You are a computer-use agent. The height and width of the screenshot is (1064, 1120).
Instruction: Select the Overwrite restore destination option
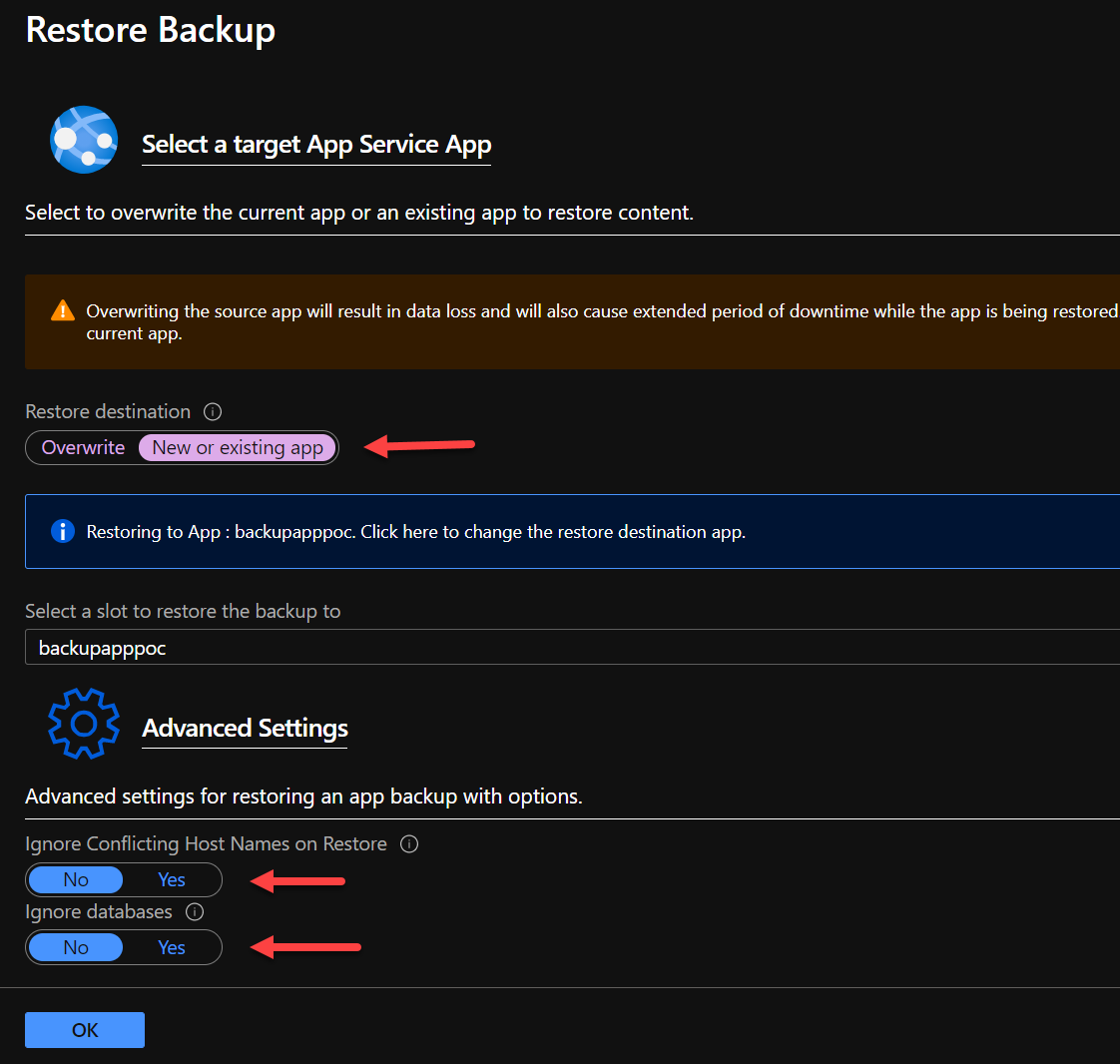[x=82, y=447]
